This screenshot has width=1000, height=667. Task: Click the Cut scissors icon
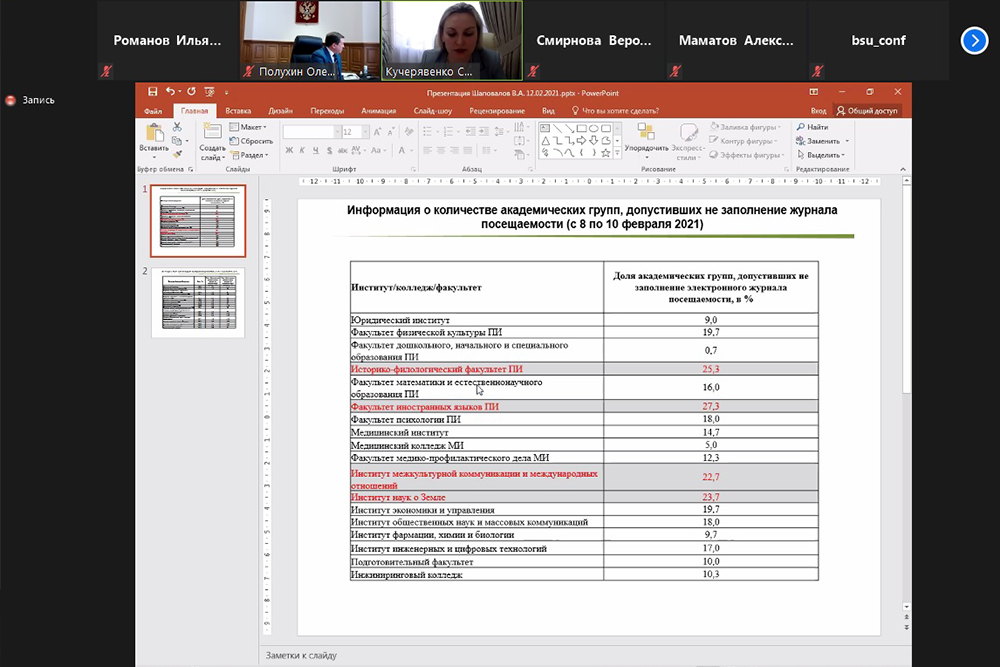click(x=176, y=127)
